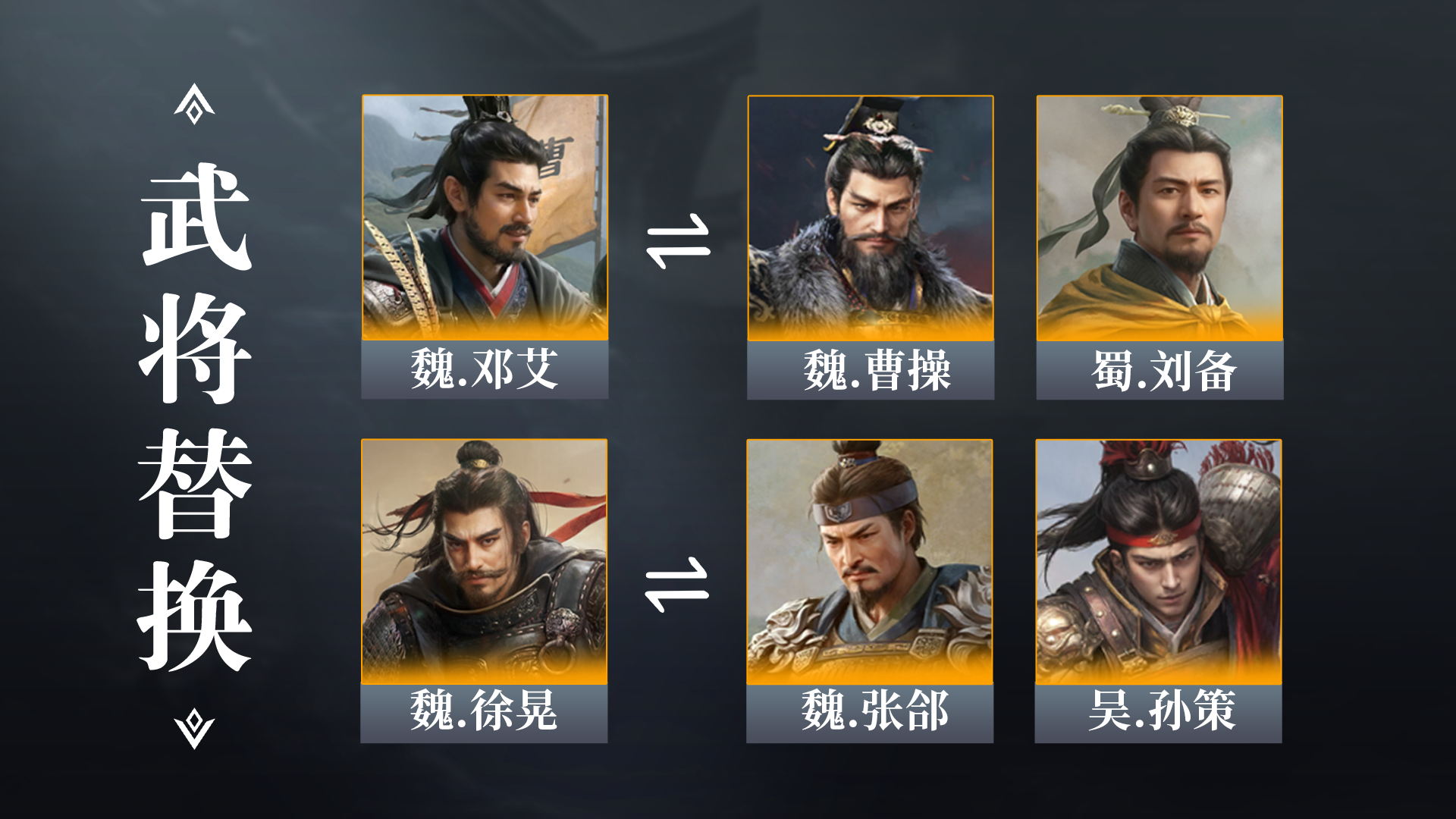The height and width of the screenshot is (819, 1456).
Task: Select the 魏.曹操 general portrait
Action: pyautogui.click(x=871, y=218)
